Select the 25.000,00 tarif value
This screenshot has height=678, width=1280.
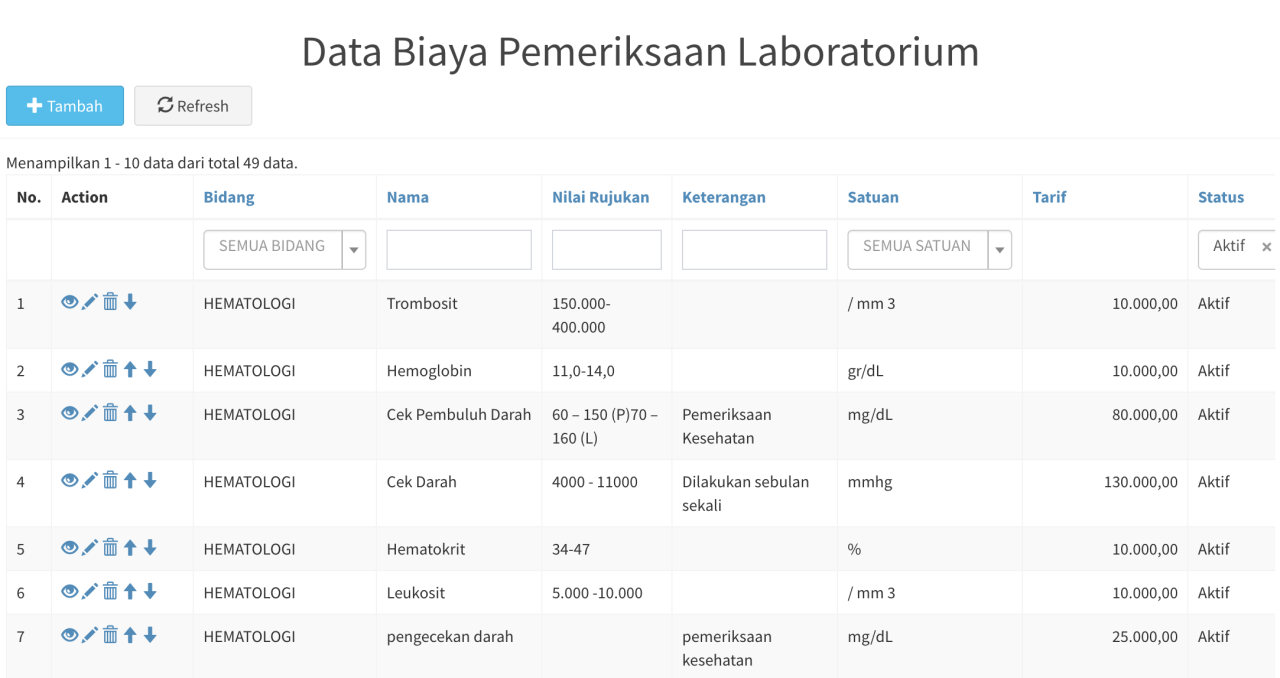coord(1145,635)
